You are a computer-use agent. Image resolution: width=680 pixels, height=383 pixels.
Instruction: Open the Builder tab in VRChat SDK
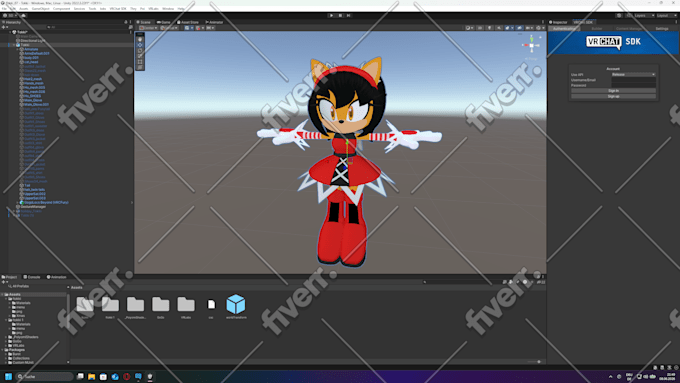597,29
